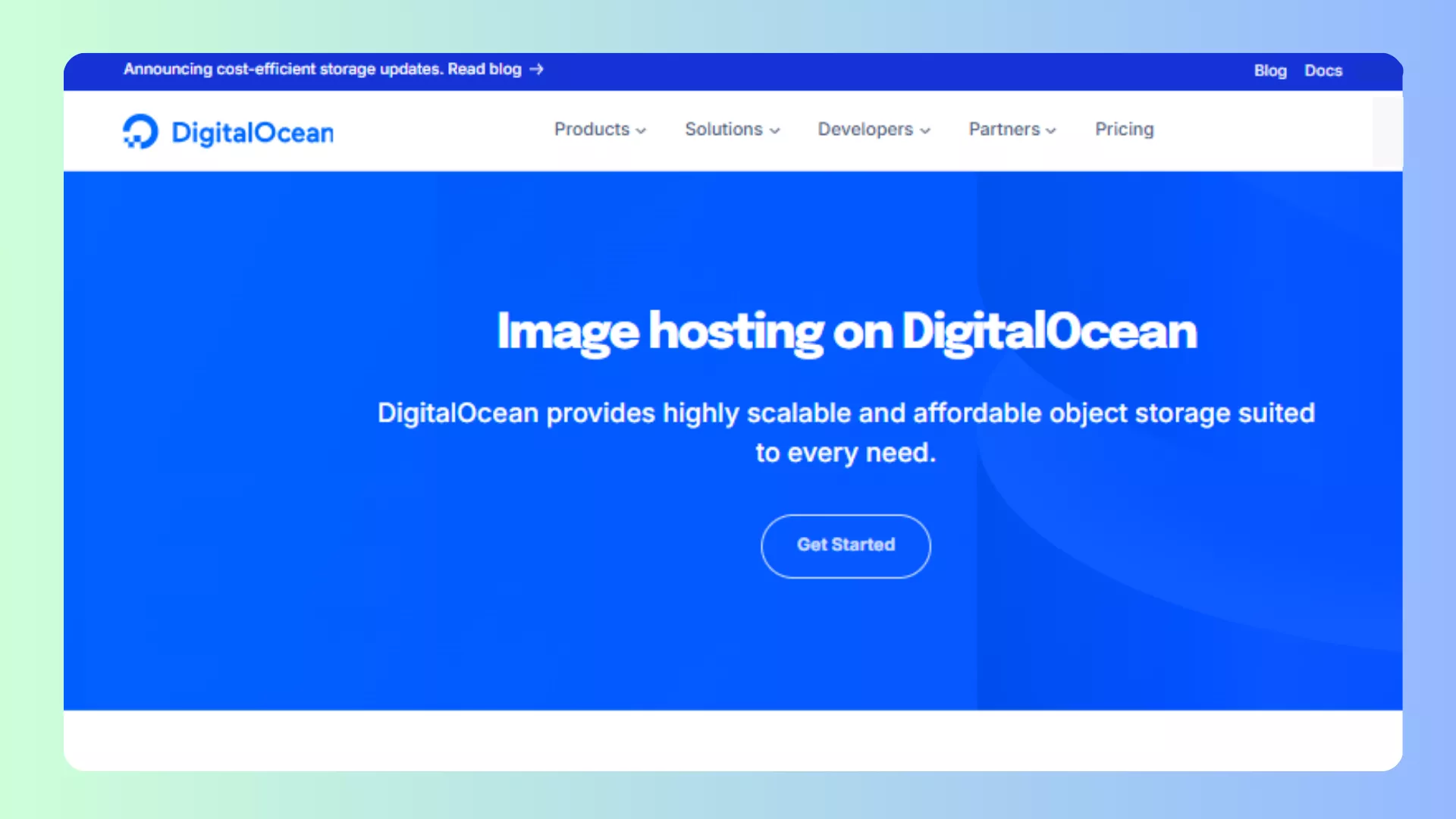
Task: Click the Get Started button
Action: tap(845, 545)
